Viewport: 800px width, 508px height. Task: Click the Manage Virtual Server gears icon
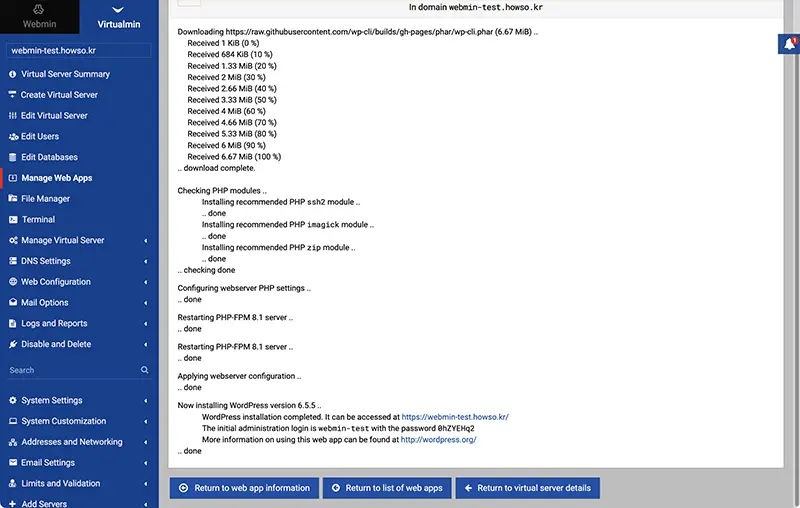13,240
